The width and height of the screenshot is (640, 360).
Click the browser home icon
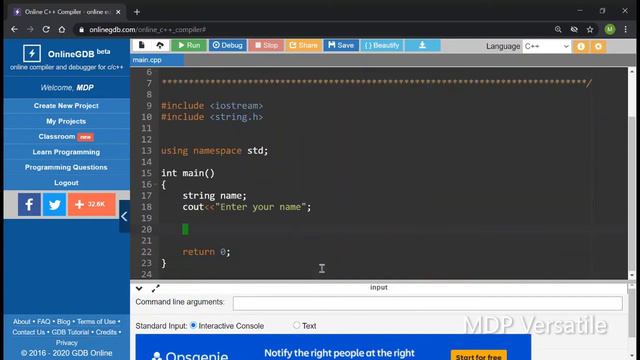[62, 29]
